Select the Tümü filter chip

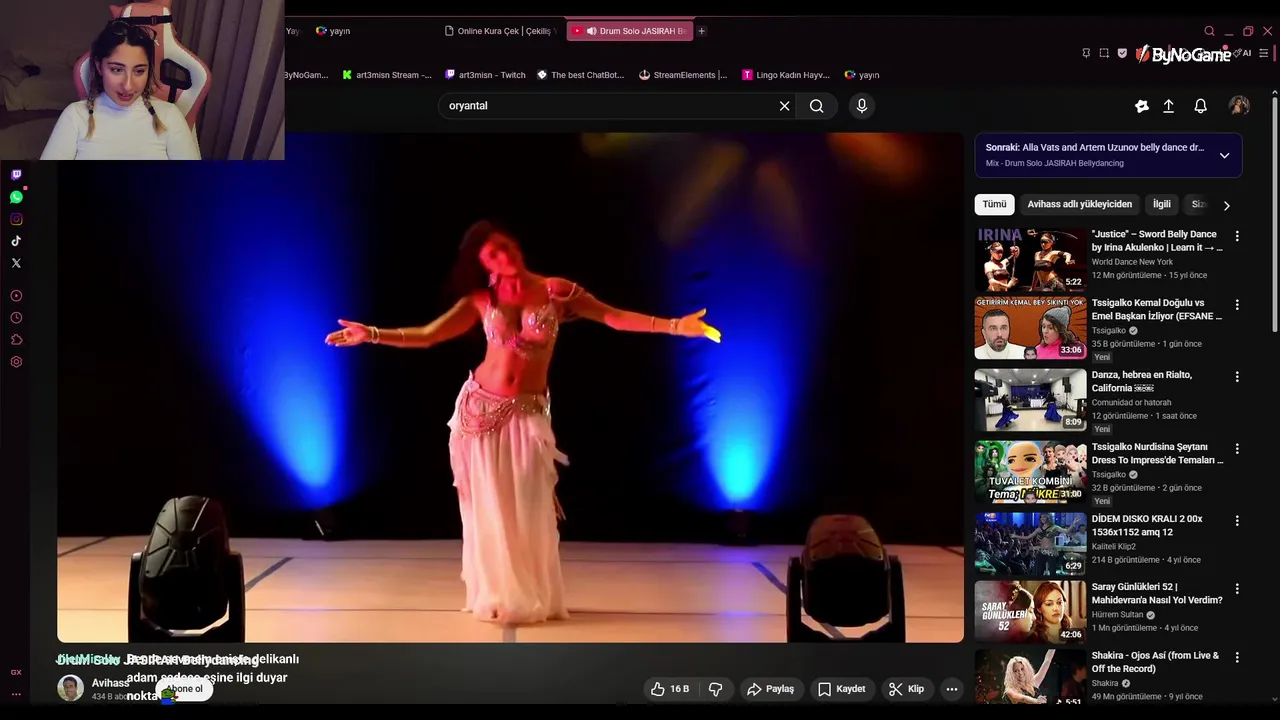point(994,204)
